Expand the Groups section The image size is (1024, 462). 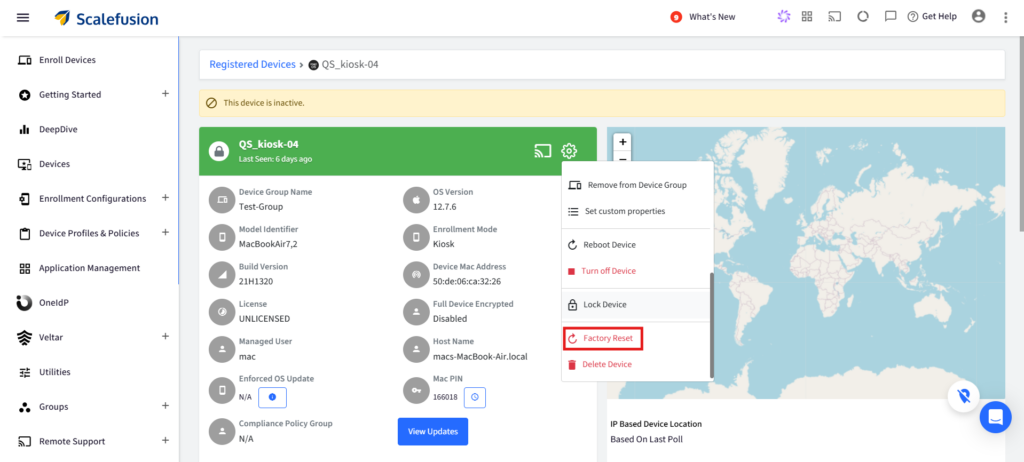pyautogui.click(x=165, y=406)
